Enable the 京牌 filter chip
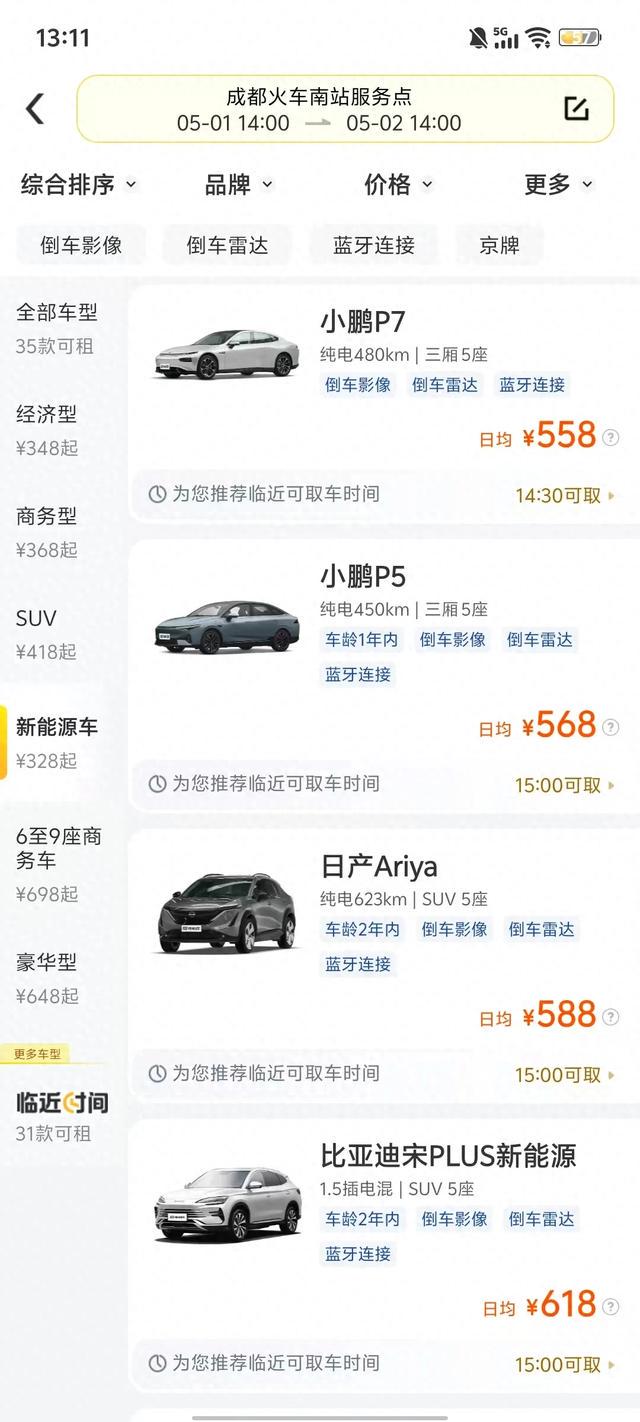This screenshot has height=1422, width=640. point(499,245)
